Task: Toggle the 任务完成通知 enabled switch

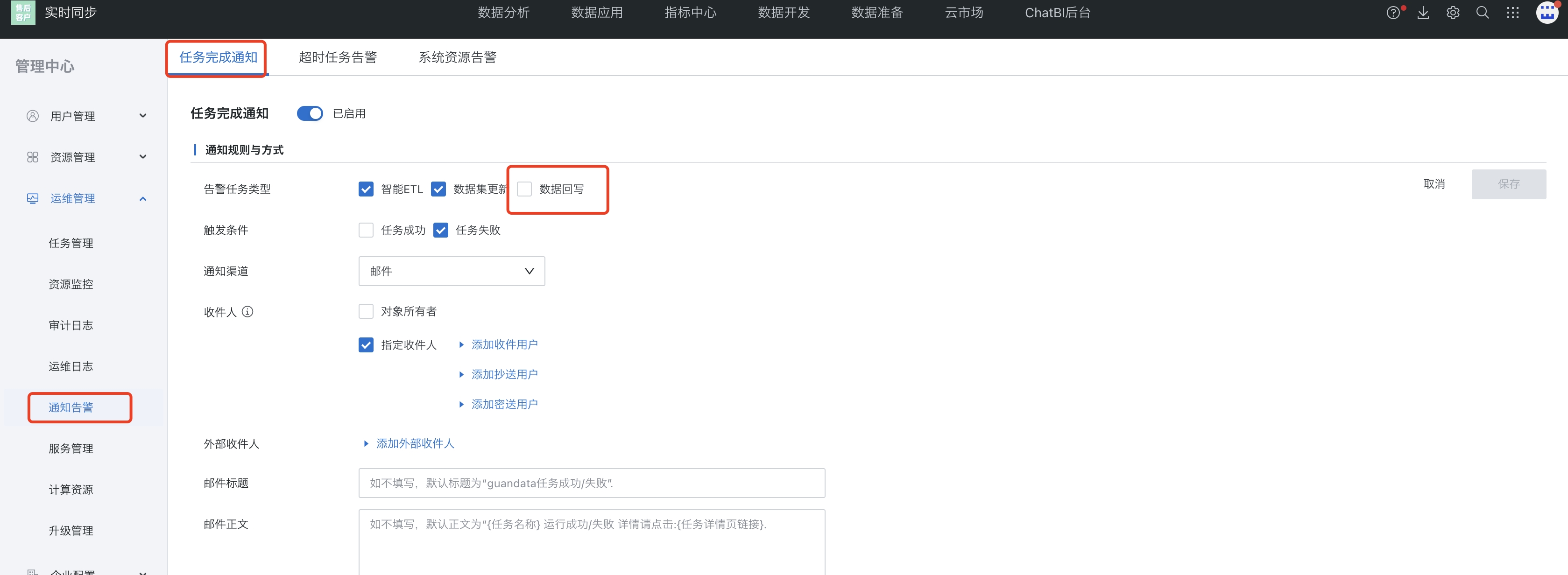Action: tap(310, 114)
